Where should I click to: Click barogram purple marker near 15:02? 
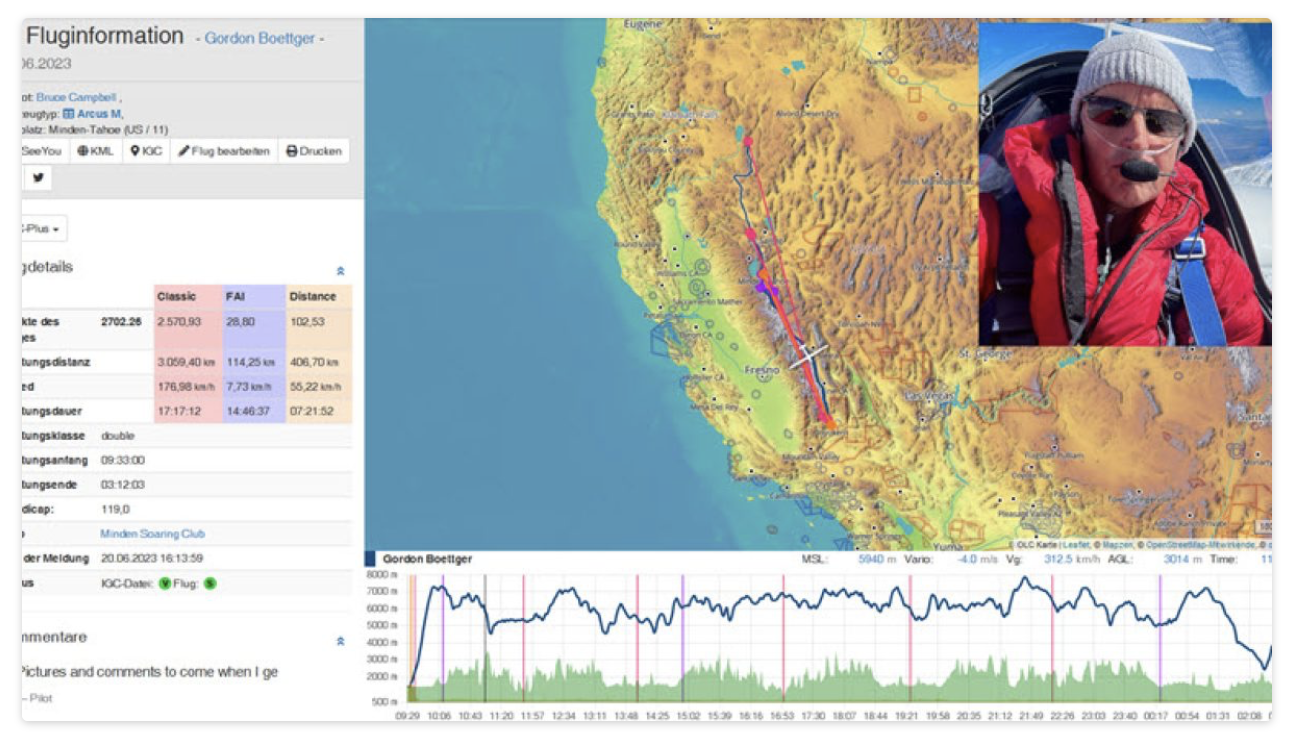683,638
